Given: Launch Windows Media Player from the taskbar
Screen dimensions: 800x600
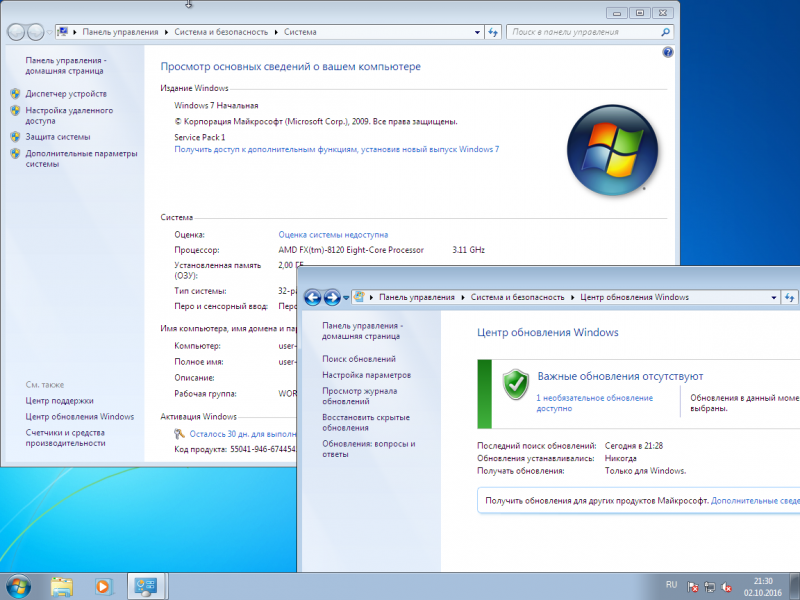Looking at the screenshot, I should click(x=103, y=587).
